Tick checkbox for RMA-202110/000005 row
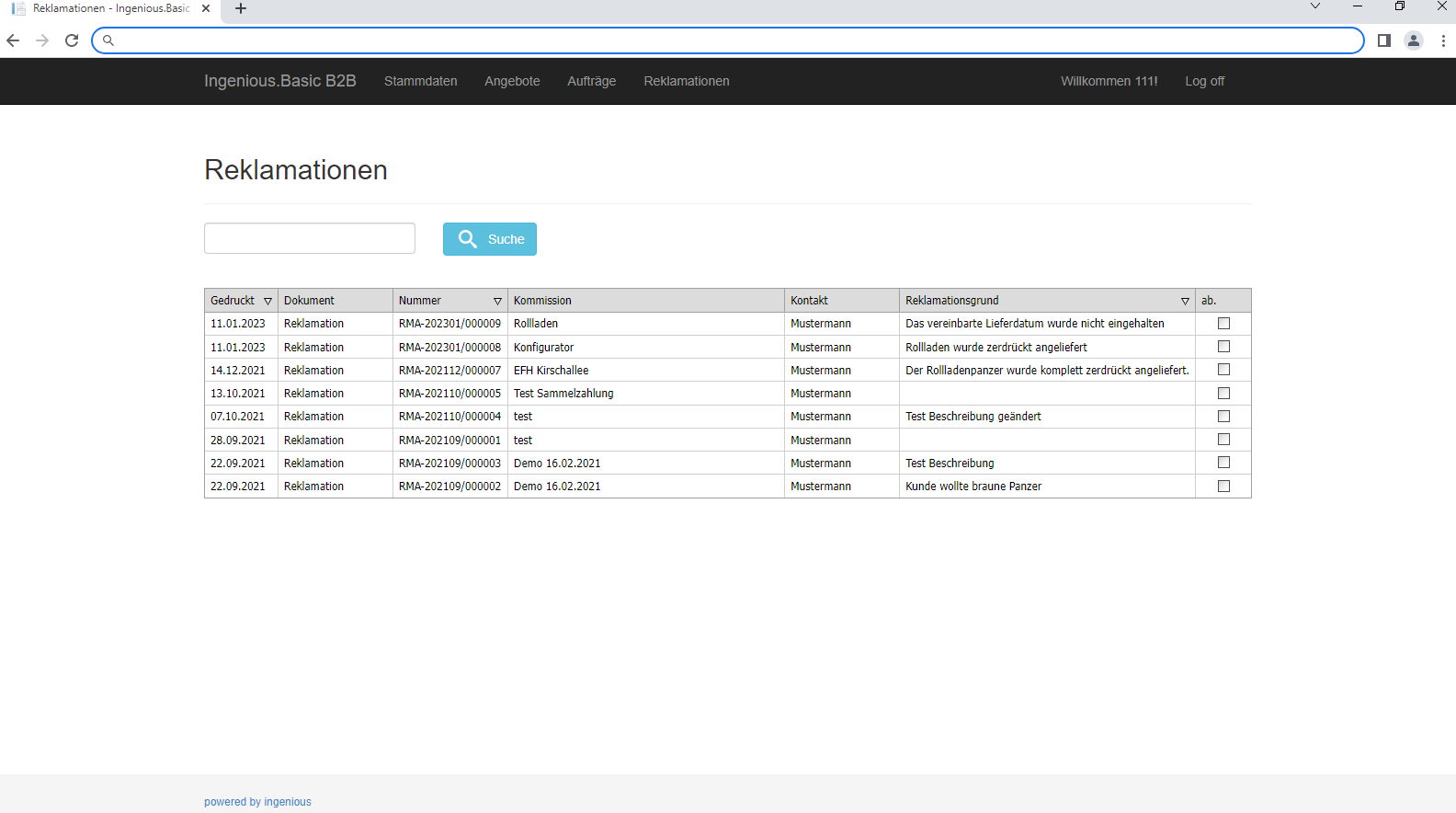This screenshot has width=1456, height=813. coord(1223,394)
